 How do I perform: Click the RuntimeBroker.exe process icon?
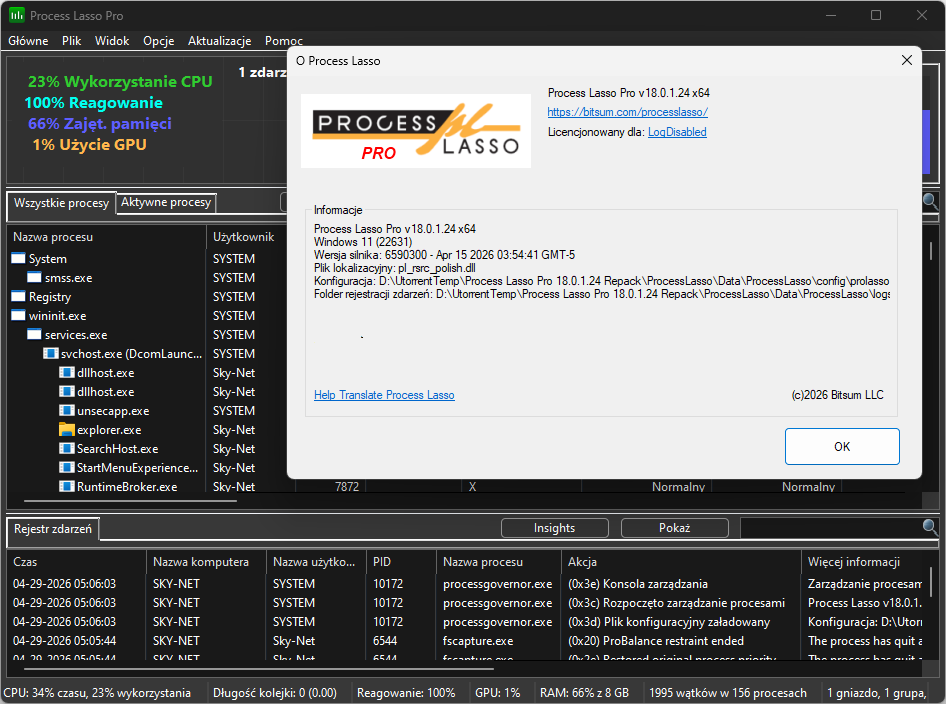click(x=66, y=486)
